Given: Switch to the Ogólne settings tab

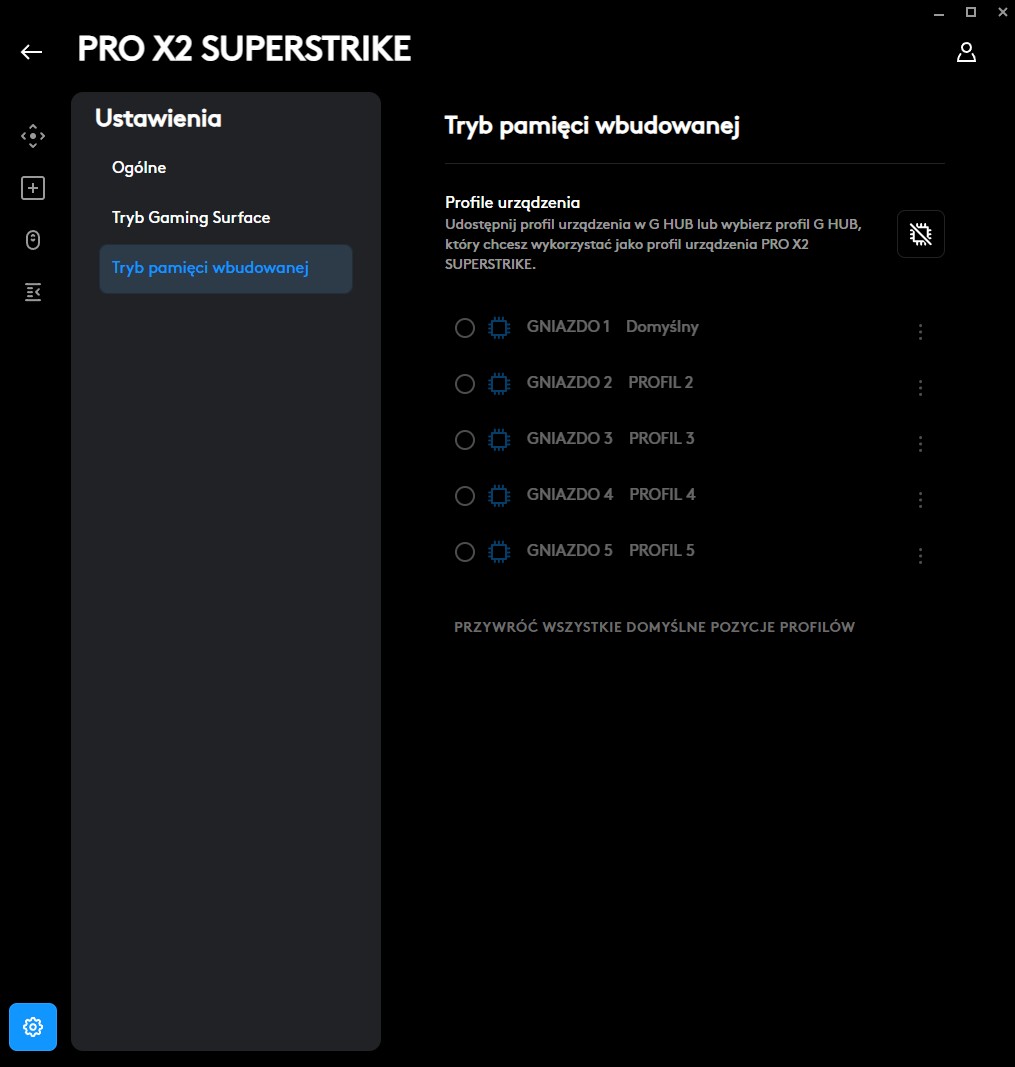Looking at the screenshot, I should coord(139,168).
